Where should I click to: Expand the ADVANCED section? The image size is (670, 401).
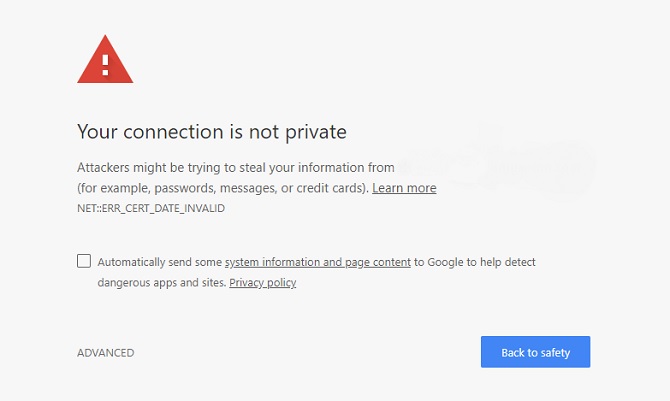click(105, 353)
